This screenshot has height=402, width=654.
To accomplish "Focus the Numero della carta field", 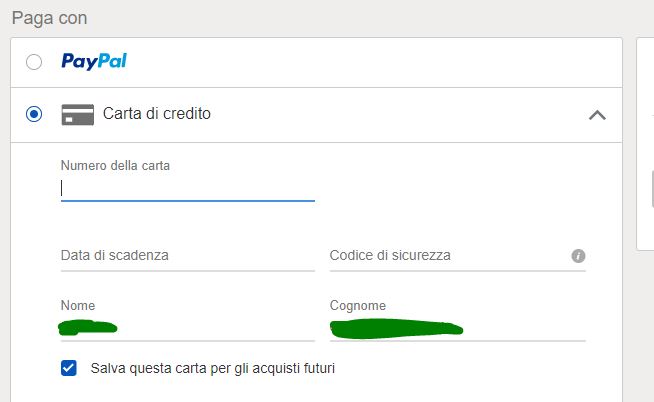I will coord(188,188).
